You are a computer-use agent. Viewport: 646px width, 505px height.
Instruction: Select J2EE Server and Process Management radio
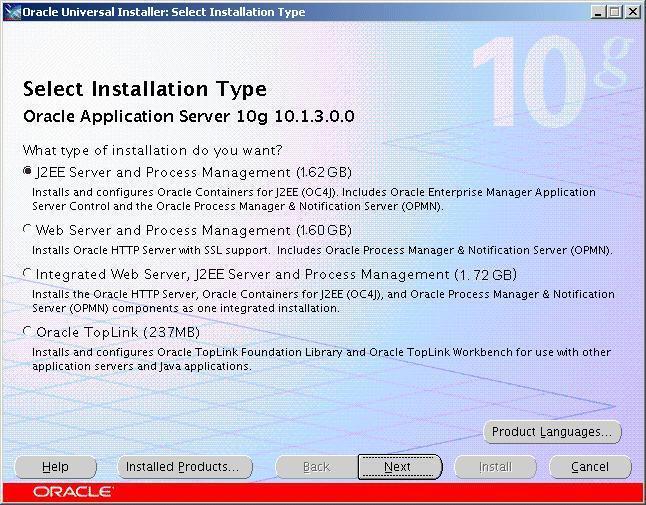[27, 171]
